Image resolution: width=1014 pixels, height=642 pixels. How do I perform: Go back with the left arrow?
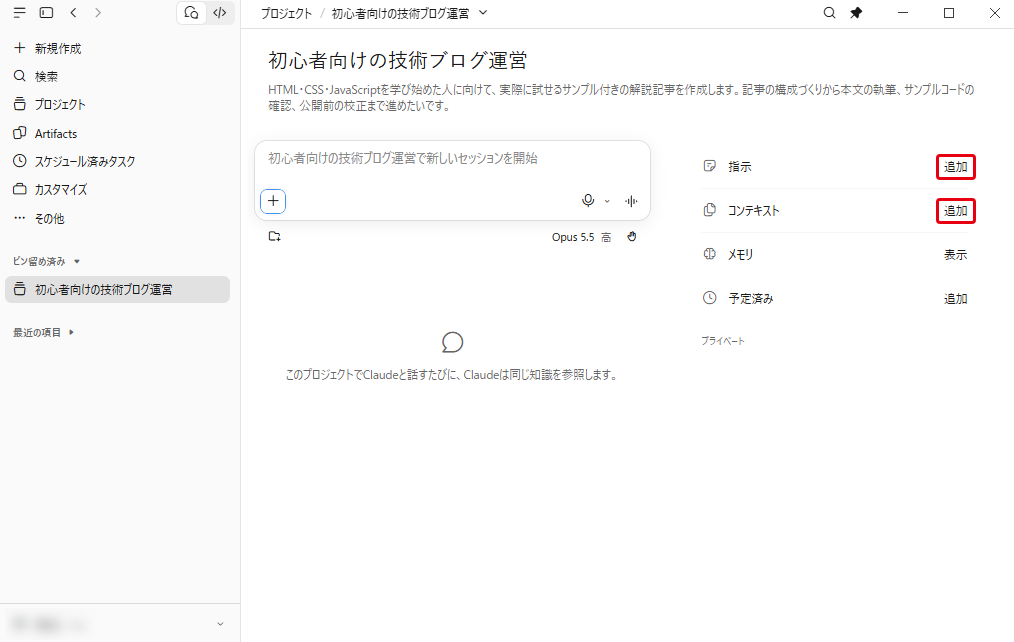[x=74, y=12]
